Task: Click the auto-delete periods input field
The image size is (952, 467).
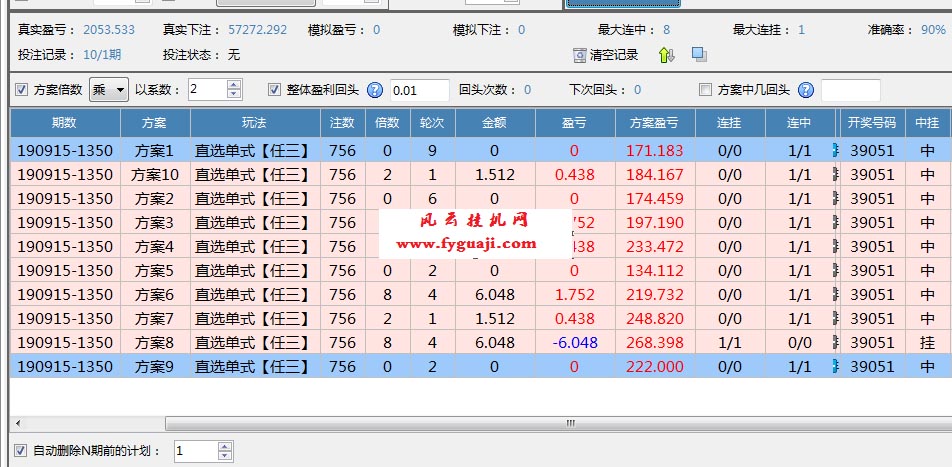Action: click(196, 451)
